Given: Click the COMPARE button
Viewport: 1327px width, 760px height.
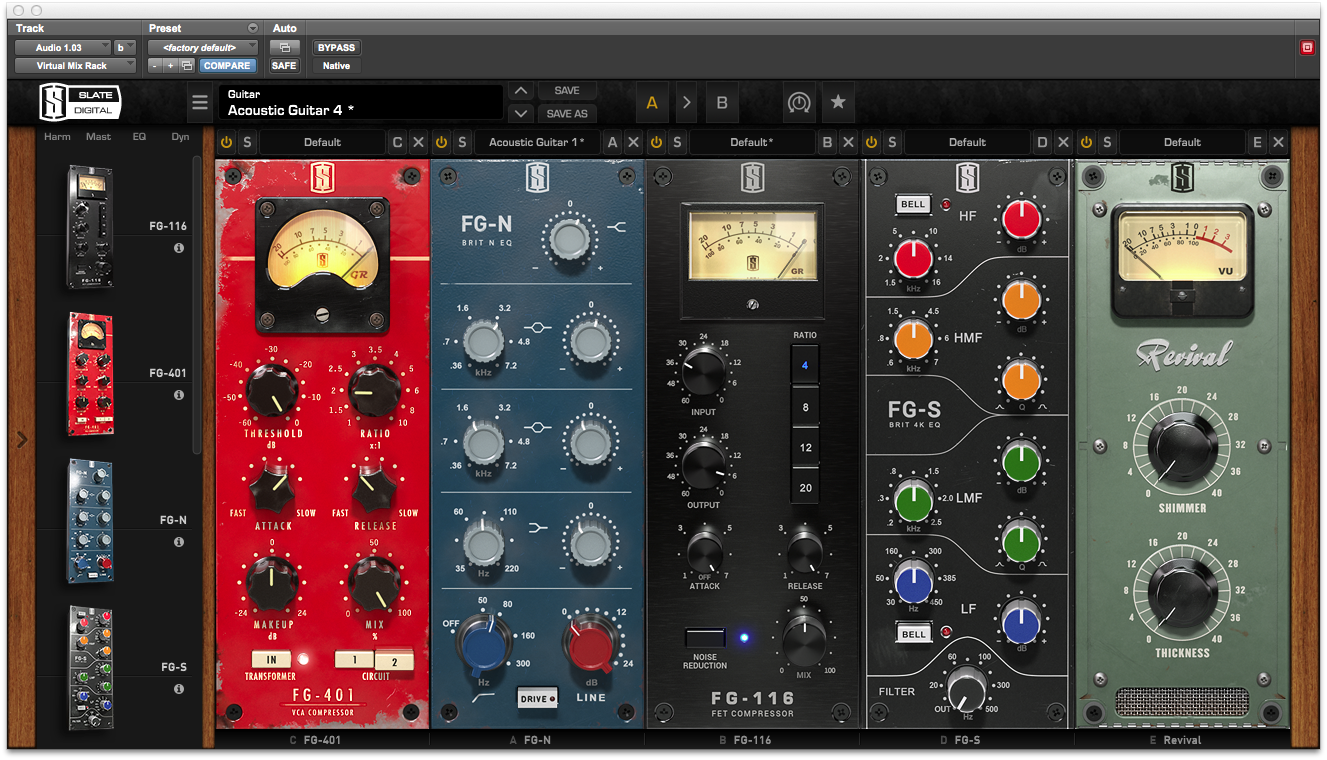Looking at the screenshot, I should tap(227, 66).
